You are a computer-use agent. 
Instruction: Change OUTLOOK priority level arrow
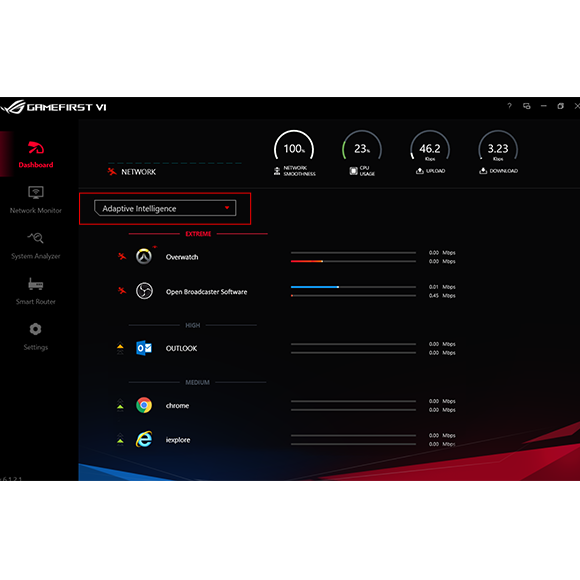point(120,349)
